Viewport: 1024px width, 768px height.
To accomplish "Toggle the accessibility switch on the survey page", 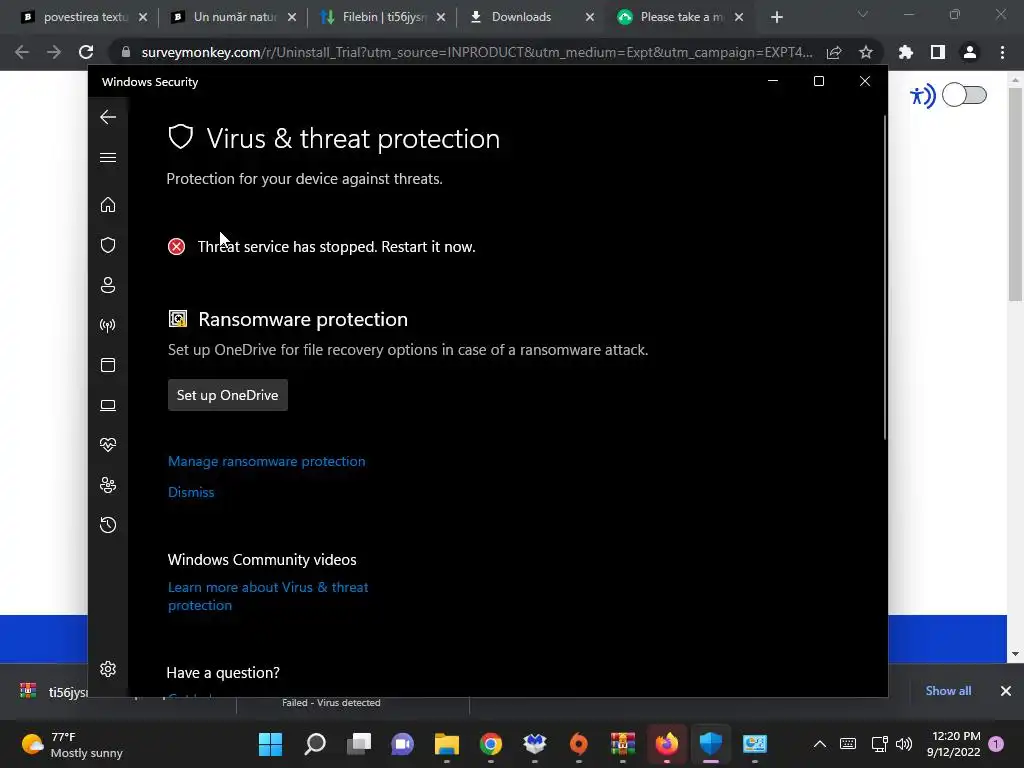I will coord(965,95).
